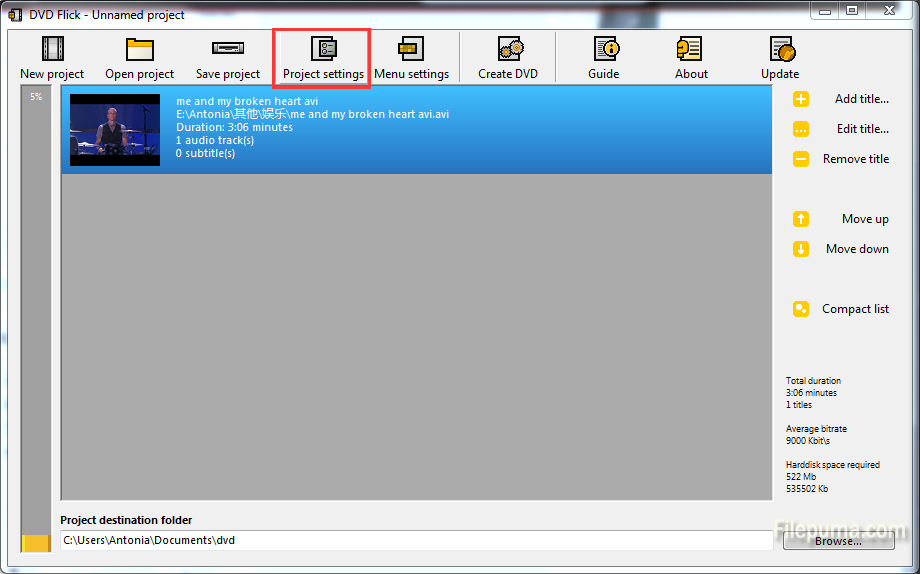Click Browse... for the destination folder

click(838, 541)
